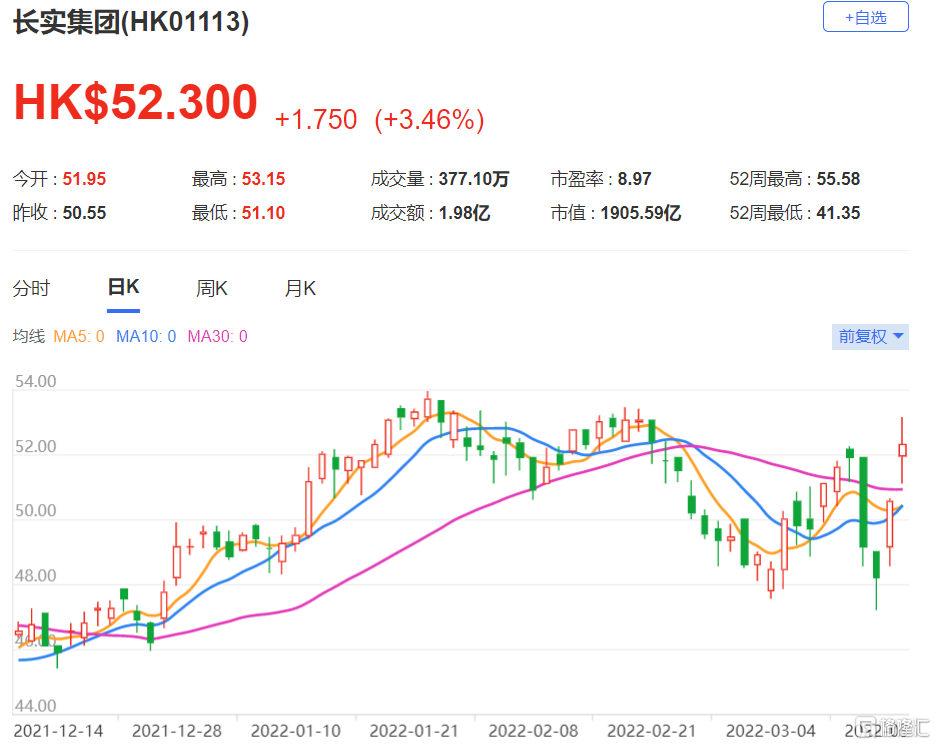Switch to the 月K monthly chart tab
Image resolution: width=936 pixels, height=745 pixels.
coord(300,288)
